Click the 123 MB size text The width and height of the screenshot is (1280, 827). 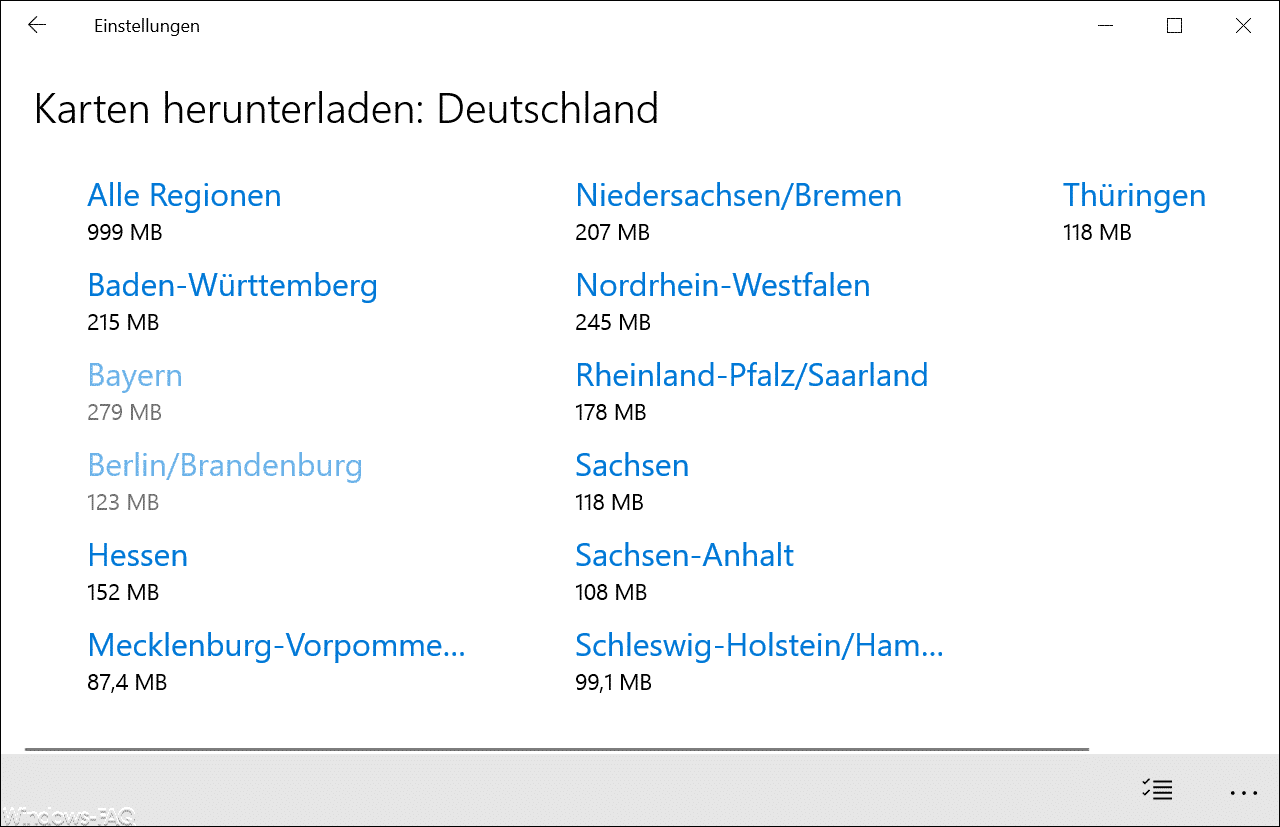pyautogui.click(x=124, y=503)
